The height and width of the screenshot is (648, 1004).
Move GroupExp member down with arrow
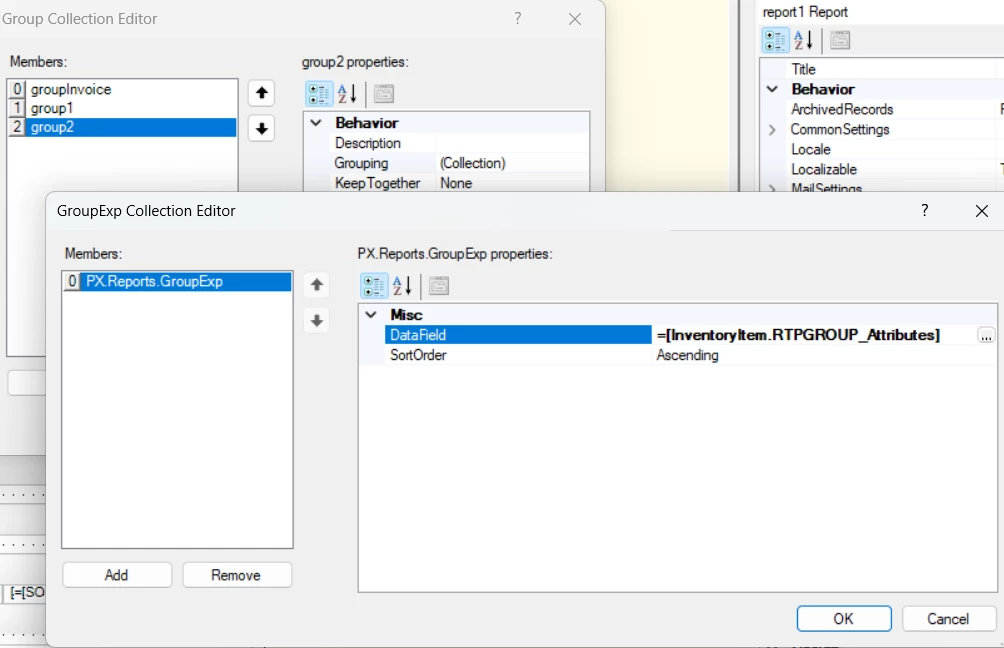point(317,321)
